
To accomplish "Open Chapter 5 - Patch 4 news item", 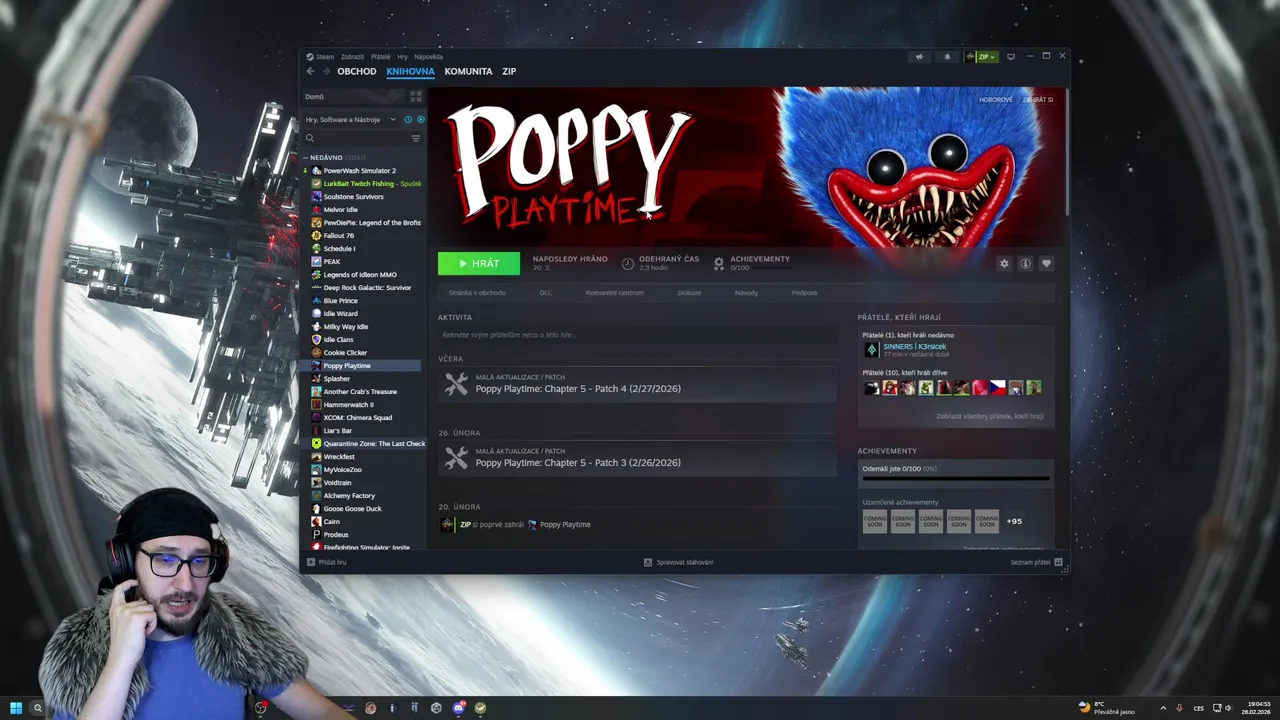I will (637, 384).
